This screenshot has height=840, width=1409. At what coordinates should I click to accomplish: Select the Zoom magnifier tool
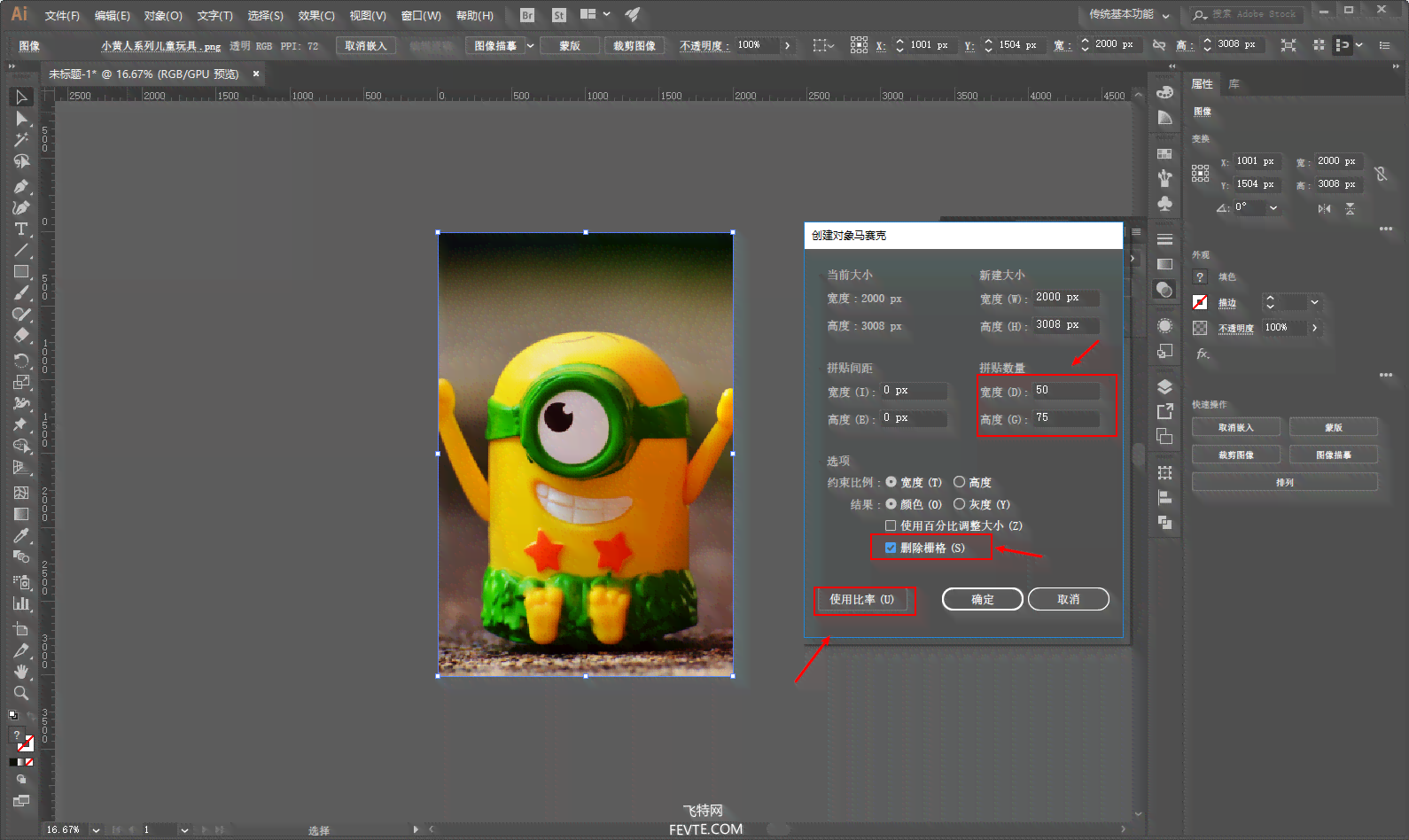coord(21,693)
